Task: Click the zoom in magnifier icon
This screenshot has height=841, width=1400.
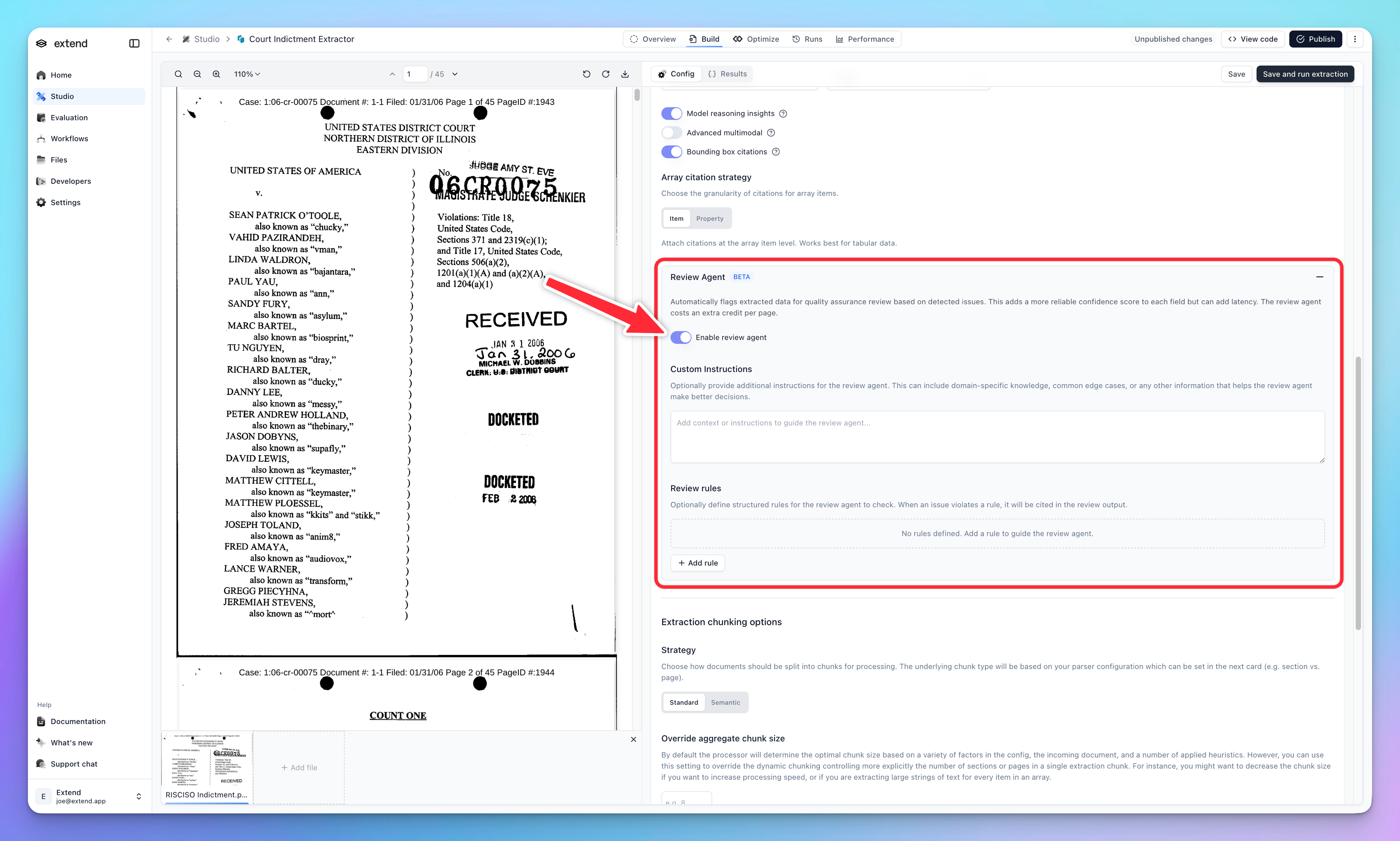Action: click(x=216, y=74)
